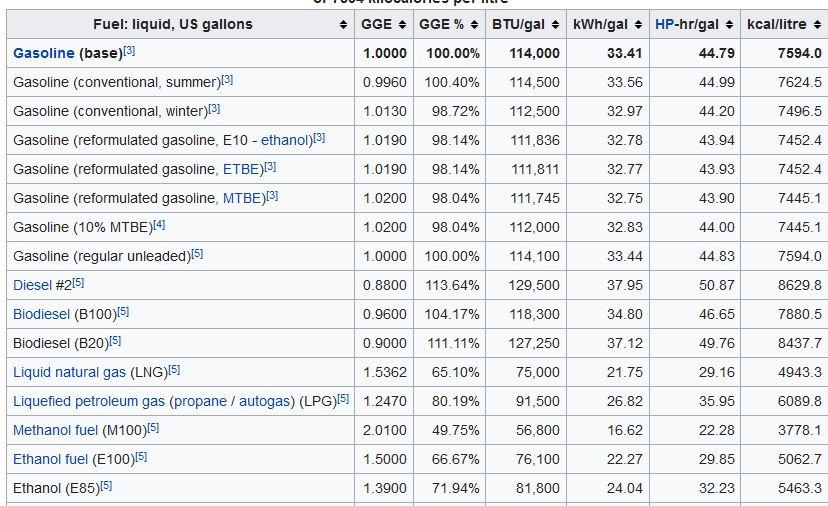
Task: Sort by GGE column arrows
Action: tap(402, 24)
